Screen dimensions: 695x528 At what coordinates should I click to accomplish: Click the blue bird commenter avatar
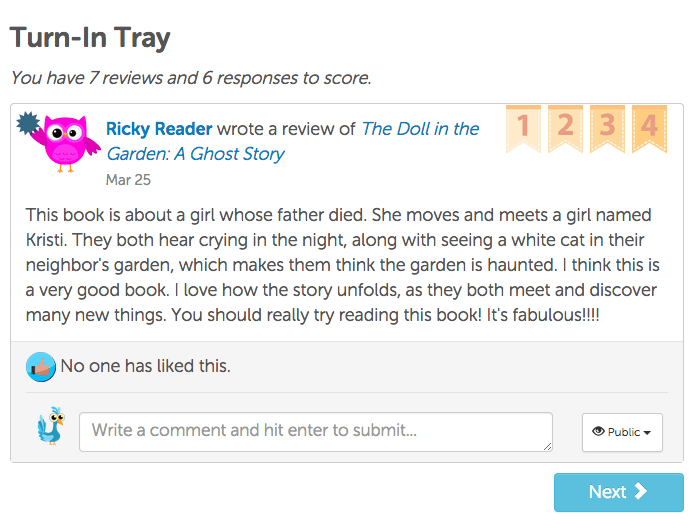click(49, 426)
